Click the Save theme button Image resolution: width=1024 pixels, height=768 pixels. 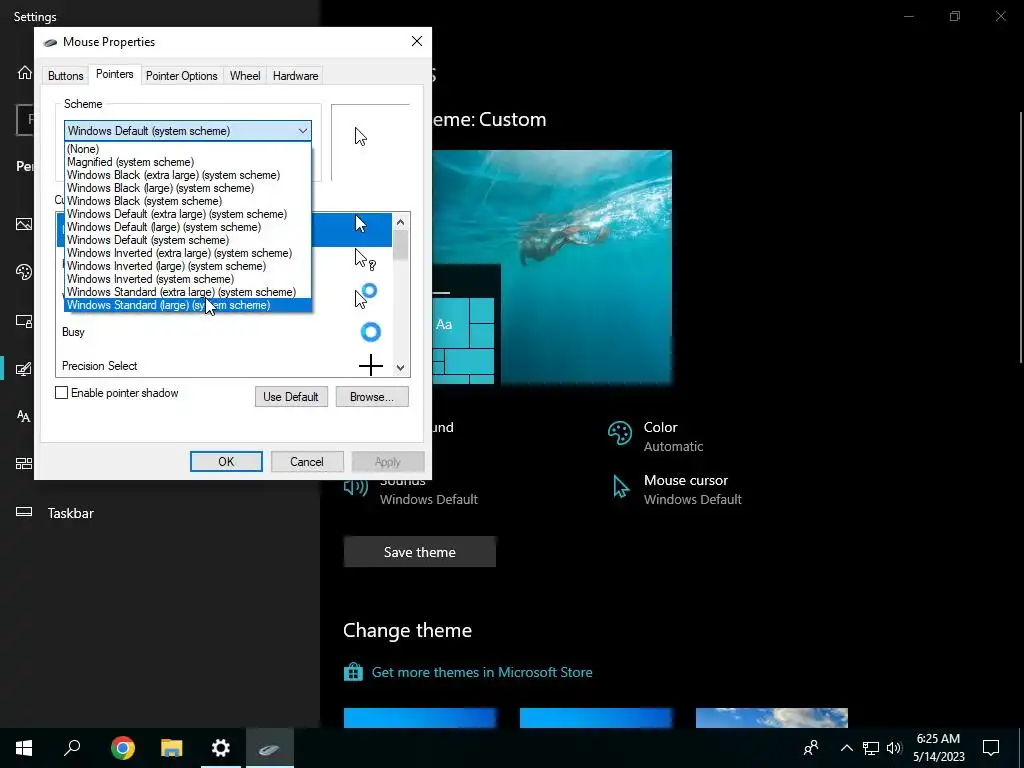(420, 552)
